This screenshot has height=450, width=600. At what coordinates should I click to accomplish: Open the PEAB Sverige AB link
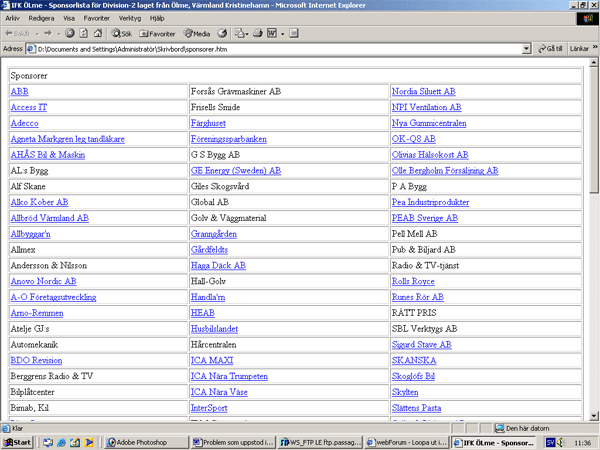pos(425,218)
